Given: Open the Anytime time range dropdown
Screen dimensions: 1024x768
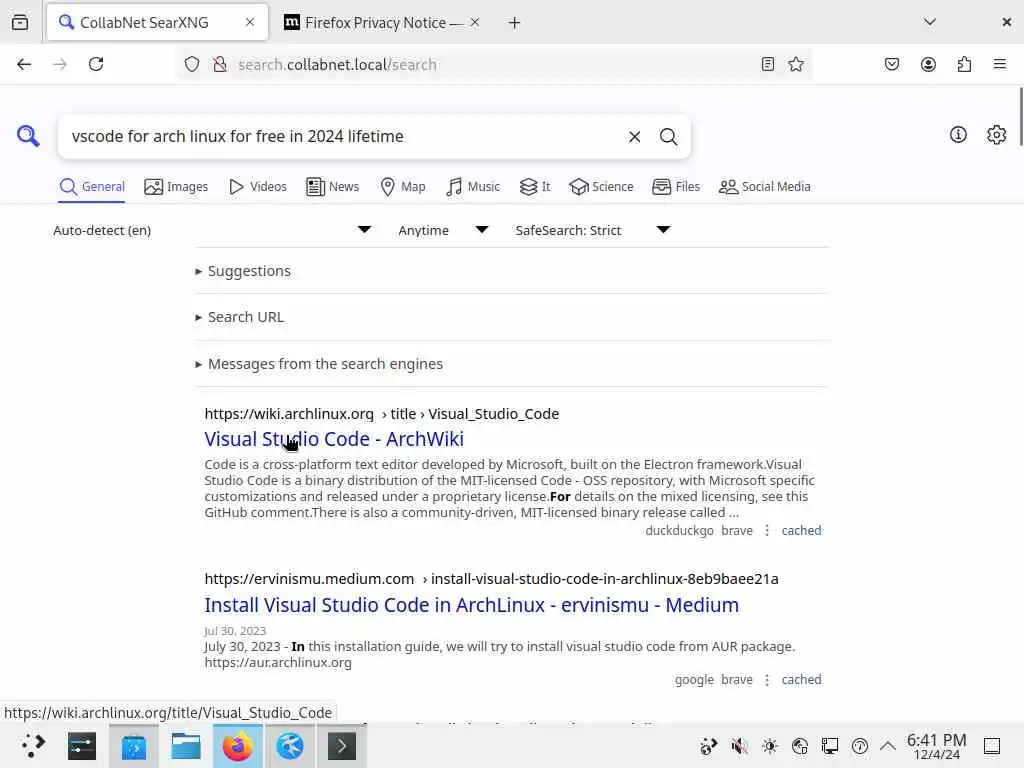Looking at the screenshot, I should point(443,230).
